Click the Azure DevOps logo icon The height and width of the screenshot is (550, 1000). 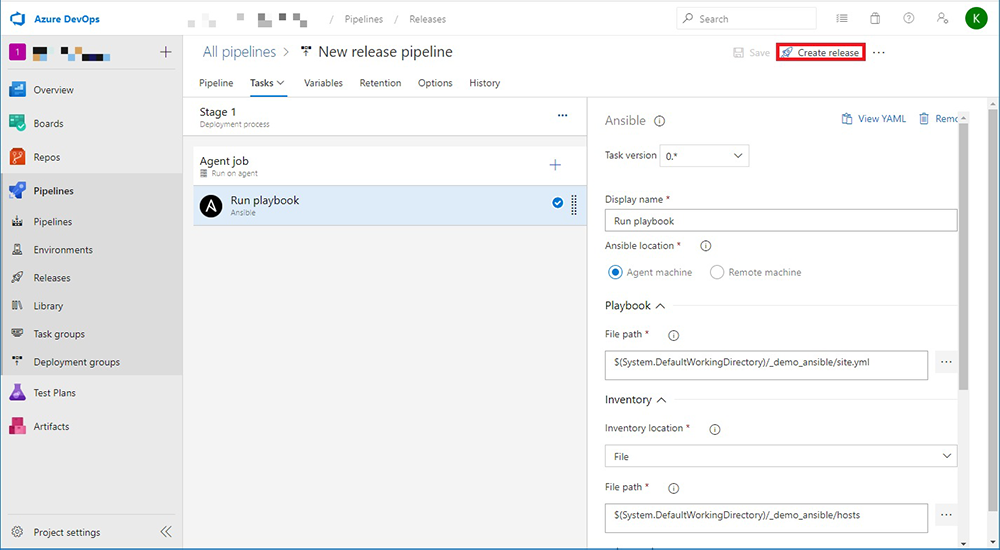(x=17, y=19)
